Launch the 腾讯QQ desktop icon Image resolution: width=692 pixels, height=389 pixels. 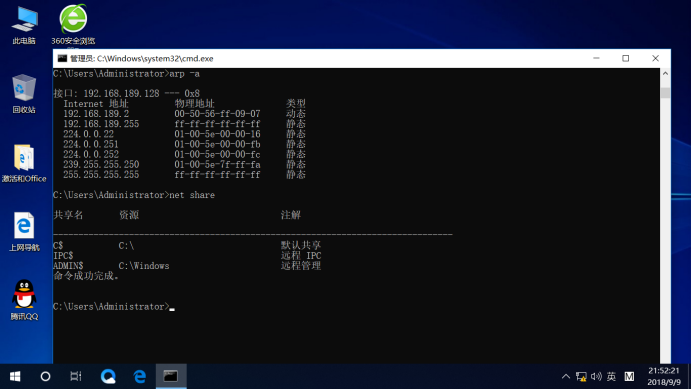click(x=24, y=300)
